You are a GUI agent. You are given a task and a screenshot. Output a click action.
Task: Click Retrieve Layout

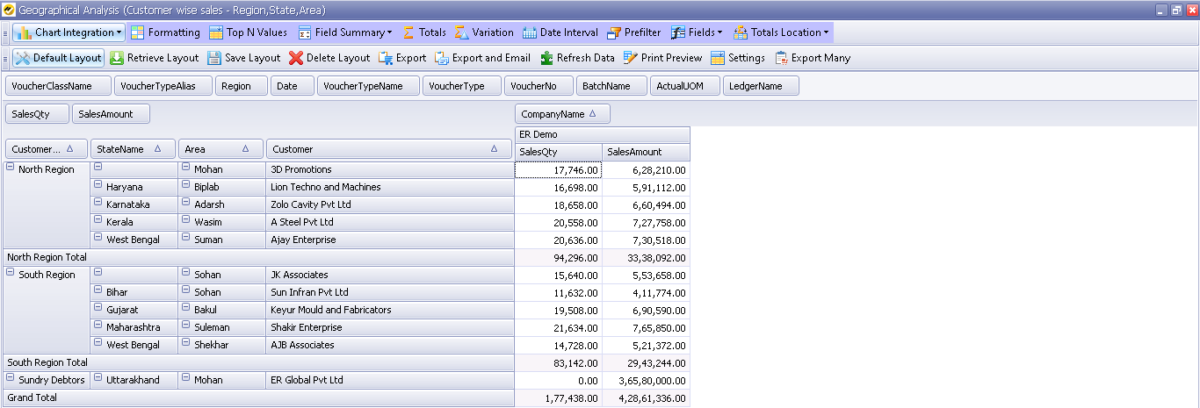tap(154, 58)
